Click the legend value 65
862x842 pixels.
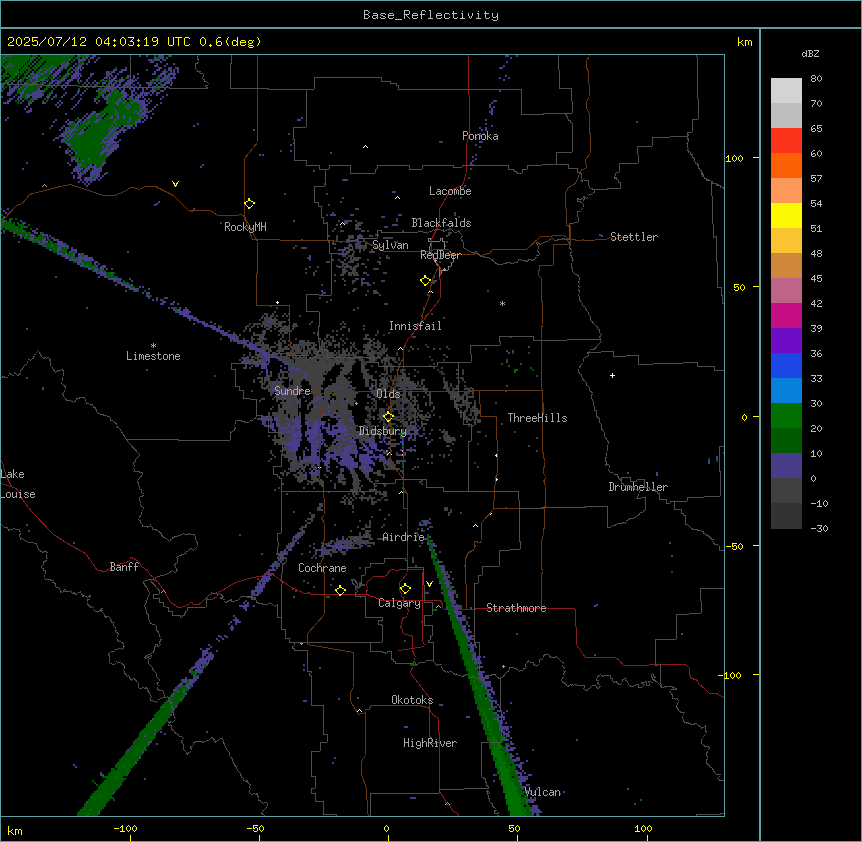pyautogui.click(x=816, y=128)
